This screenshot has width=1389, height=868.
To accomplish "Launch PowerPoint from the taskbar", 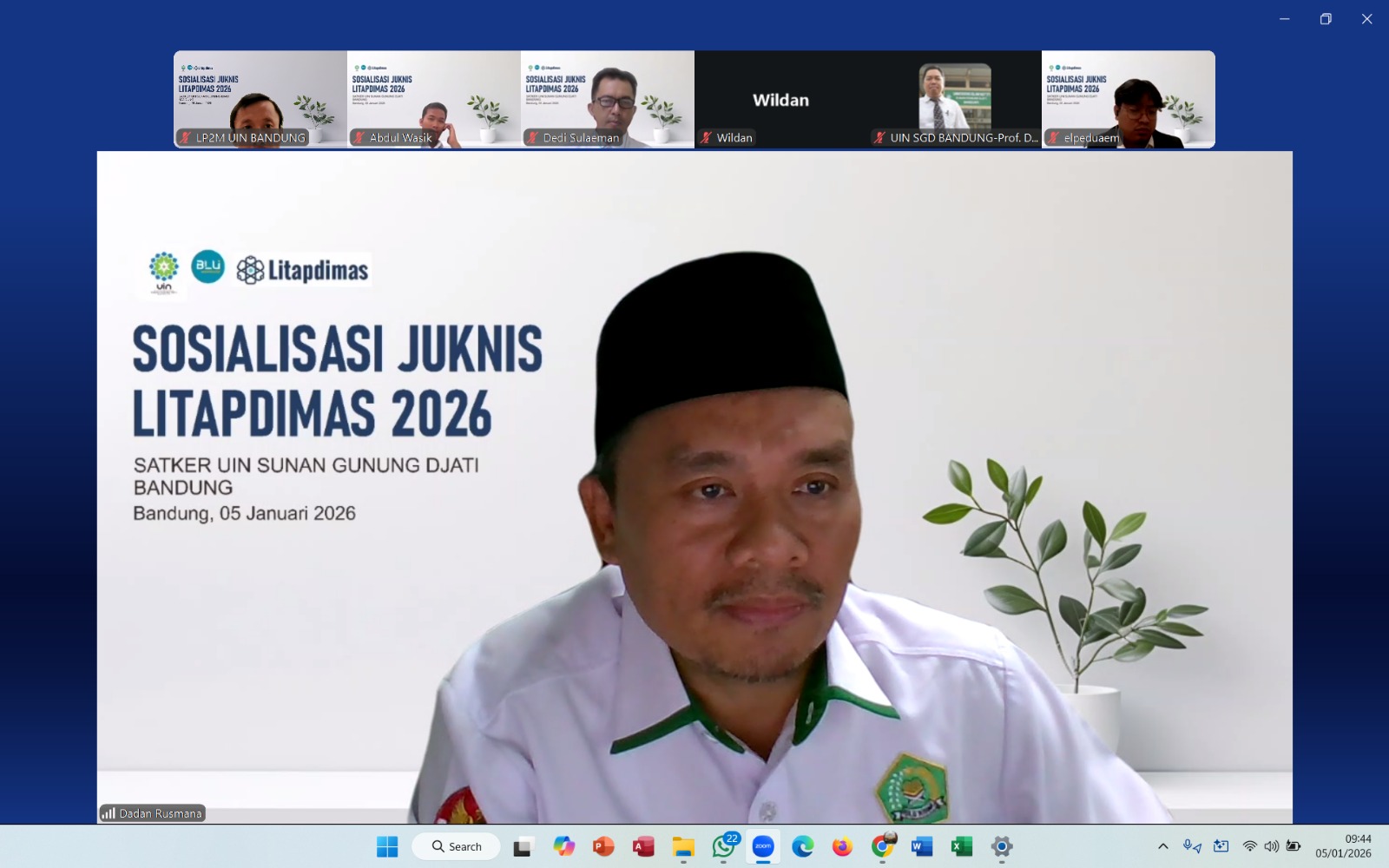I will click(x=603, y=846).
